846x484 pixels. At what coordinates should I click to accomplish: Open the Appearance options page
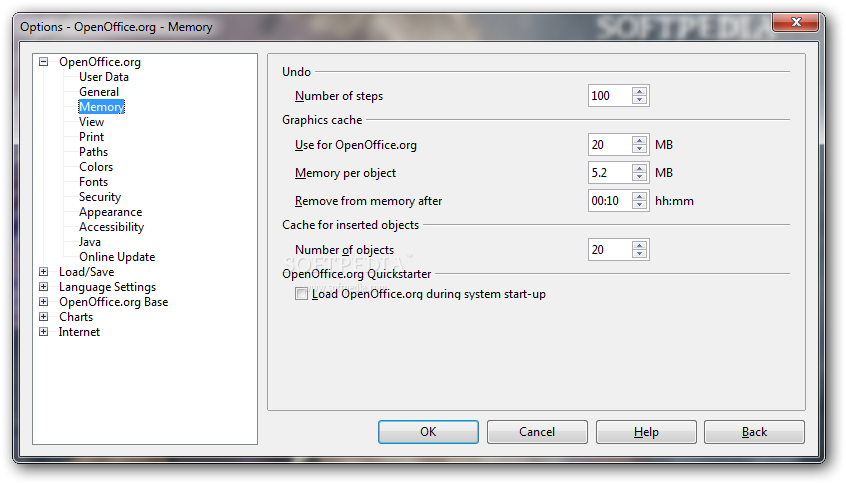pos(111,212)
